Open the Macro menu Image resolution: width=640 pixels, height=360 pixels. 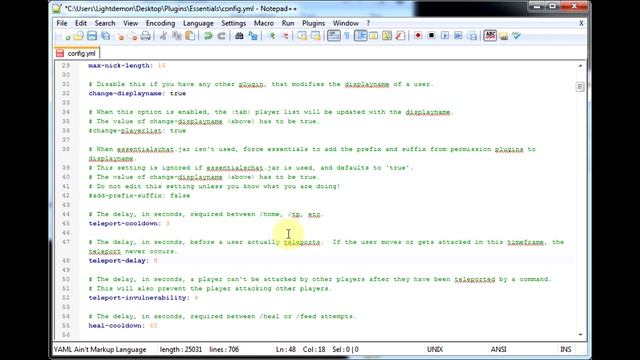264,23
